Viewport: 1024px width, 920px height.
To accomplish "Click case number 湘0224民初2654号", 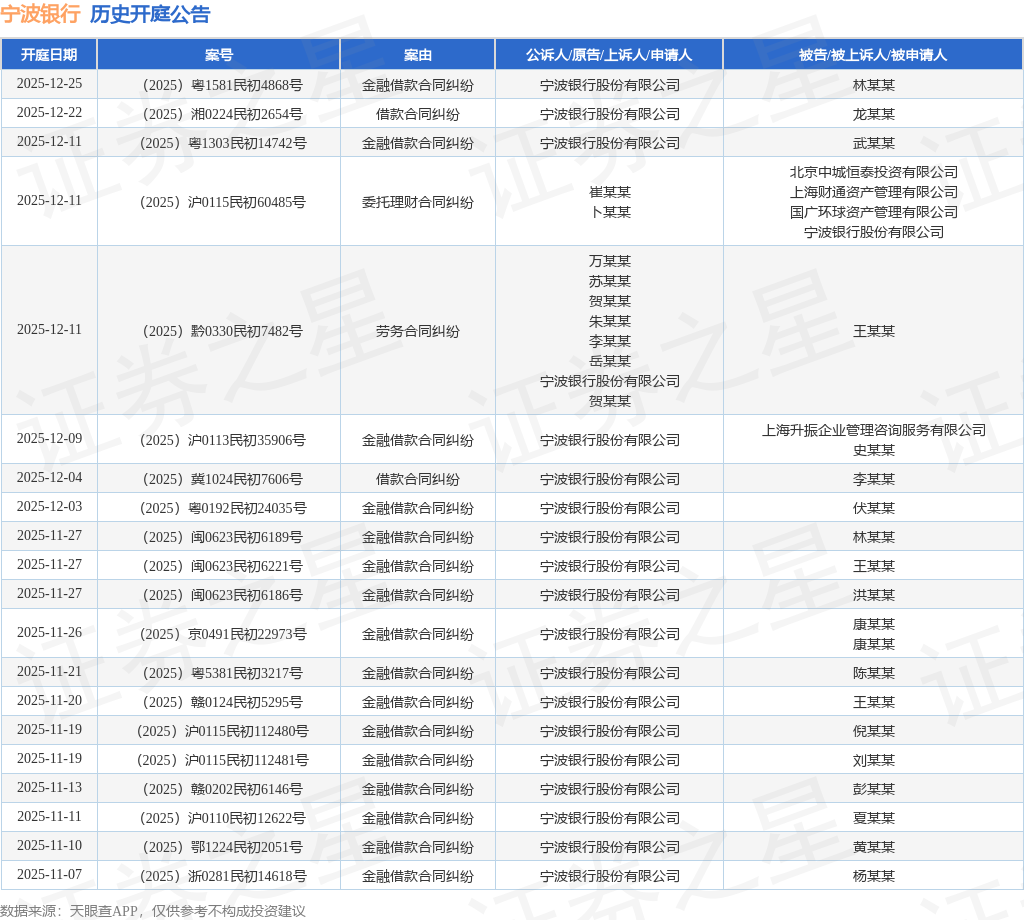I will [223, 114].
